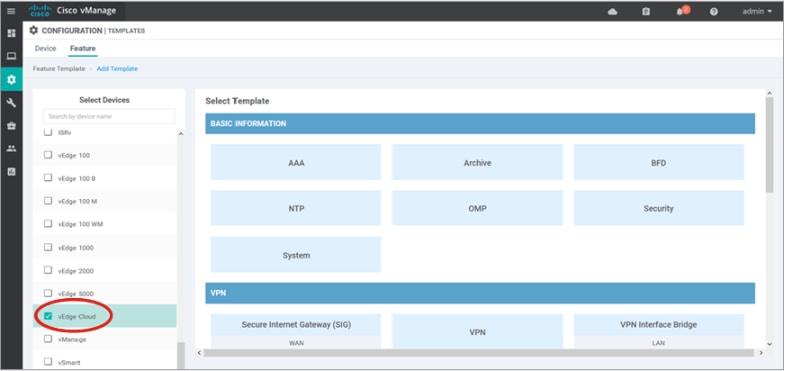Open the Dashboard sidebar icon
This screenshot has height=371, width=786.
11,33
